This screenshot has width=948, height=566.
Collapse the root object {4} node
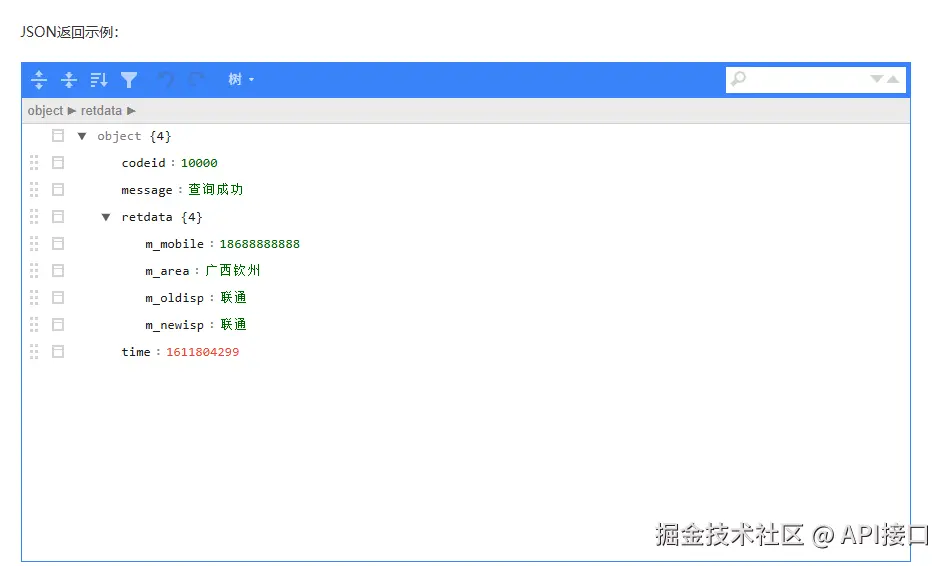point(82,136)
